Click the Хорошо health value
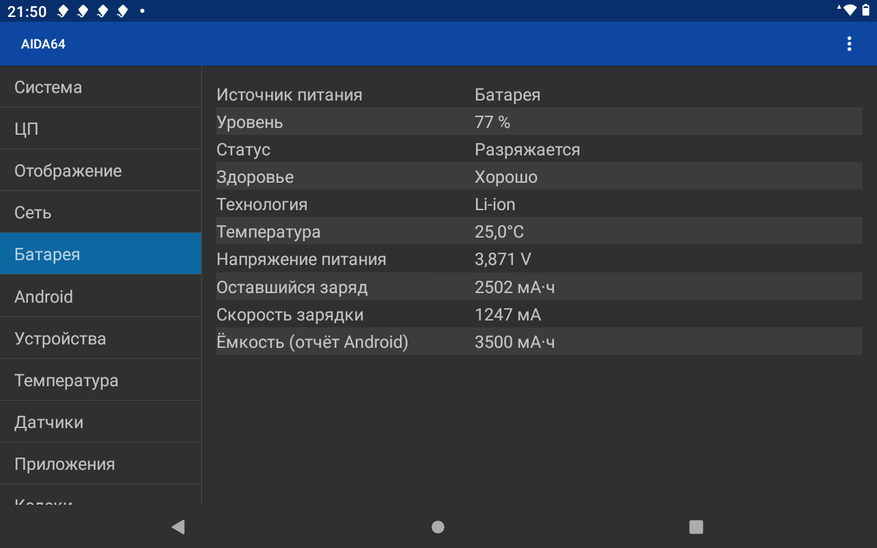Screen dimensions: 877x548 click(x=506, y=177)
